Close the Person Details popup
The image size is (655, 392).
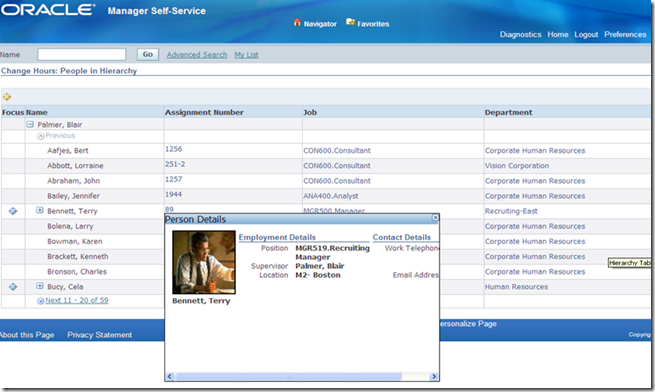point(435,217)
